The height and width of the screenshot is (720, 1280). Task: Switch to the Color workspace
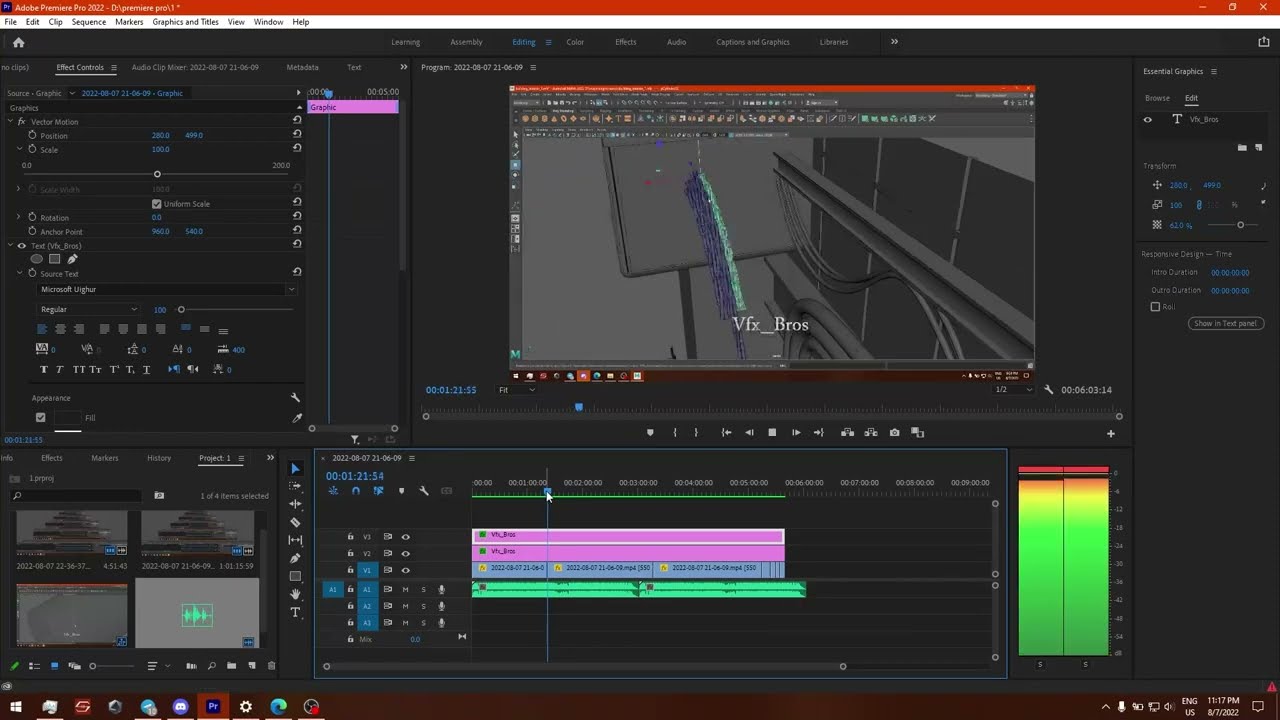pyautogui.click(x=575, y=42)
